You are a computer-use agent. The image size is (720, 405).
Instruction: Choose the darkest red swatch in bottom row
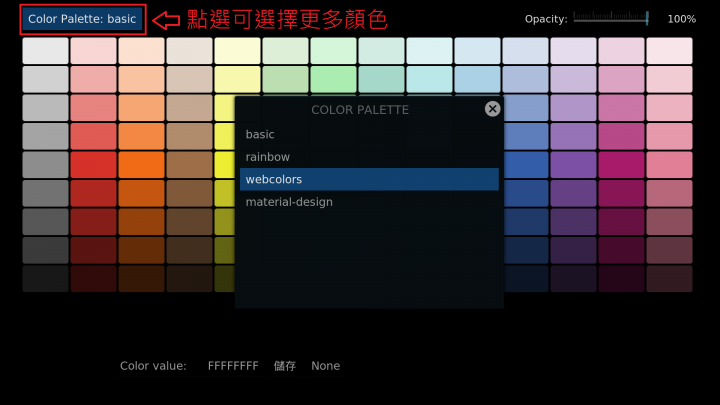[x=93, y=278]
